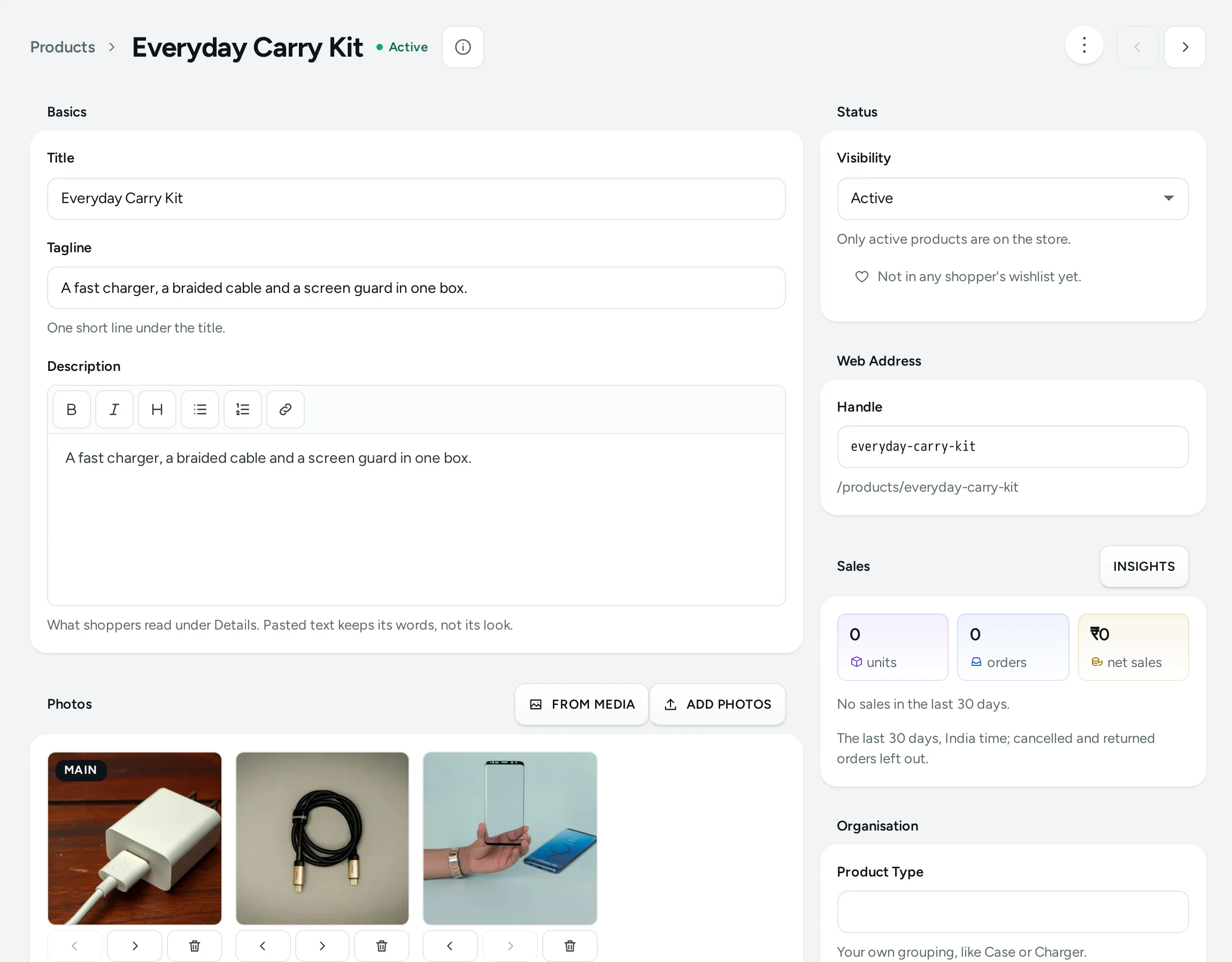Image resolution: width=1232 pixels, height=962 pixels.
Task: Toggle italic formatting in description
Action: click(114, 409)
